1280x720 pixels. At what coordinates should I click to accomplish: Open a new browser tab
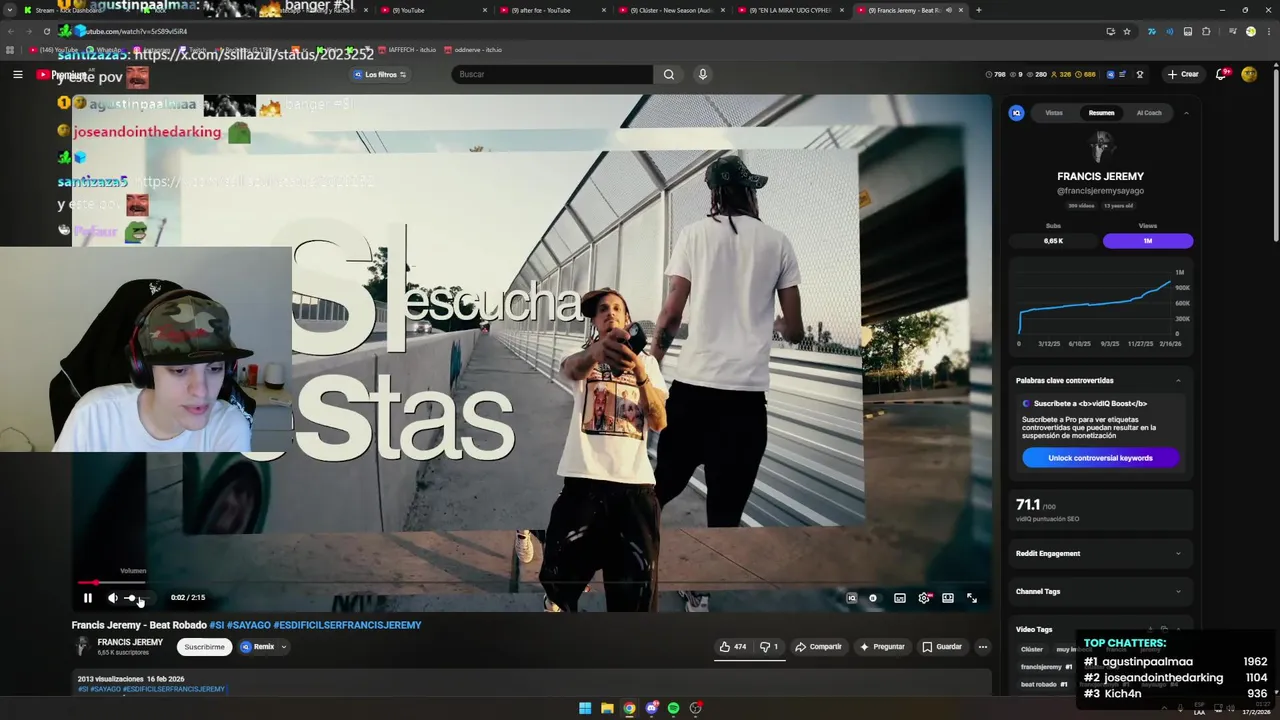978,10
